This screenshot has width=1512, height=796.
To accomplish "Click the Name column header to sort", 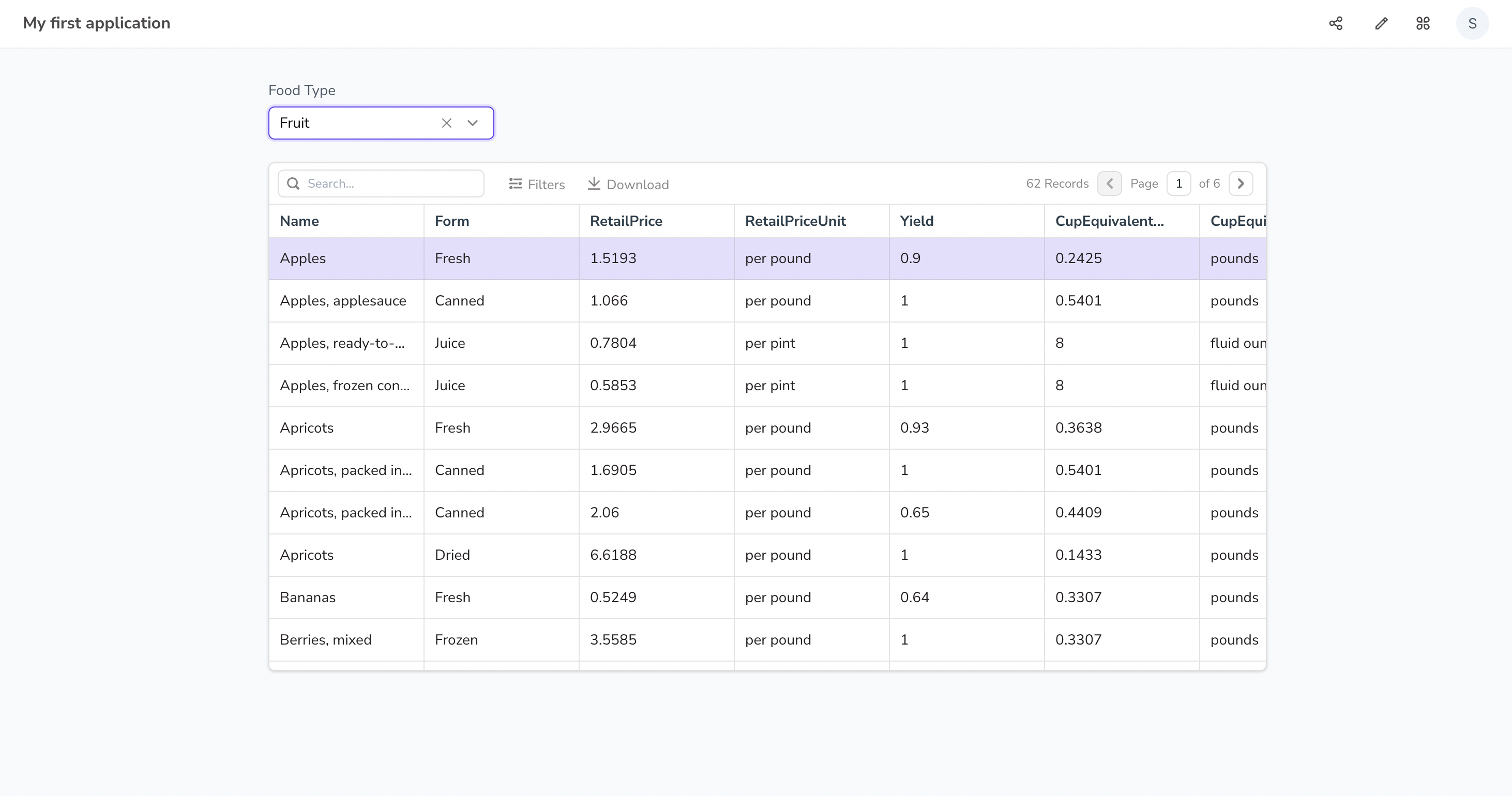I will [x=300, y=221].
